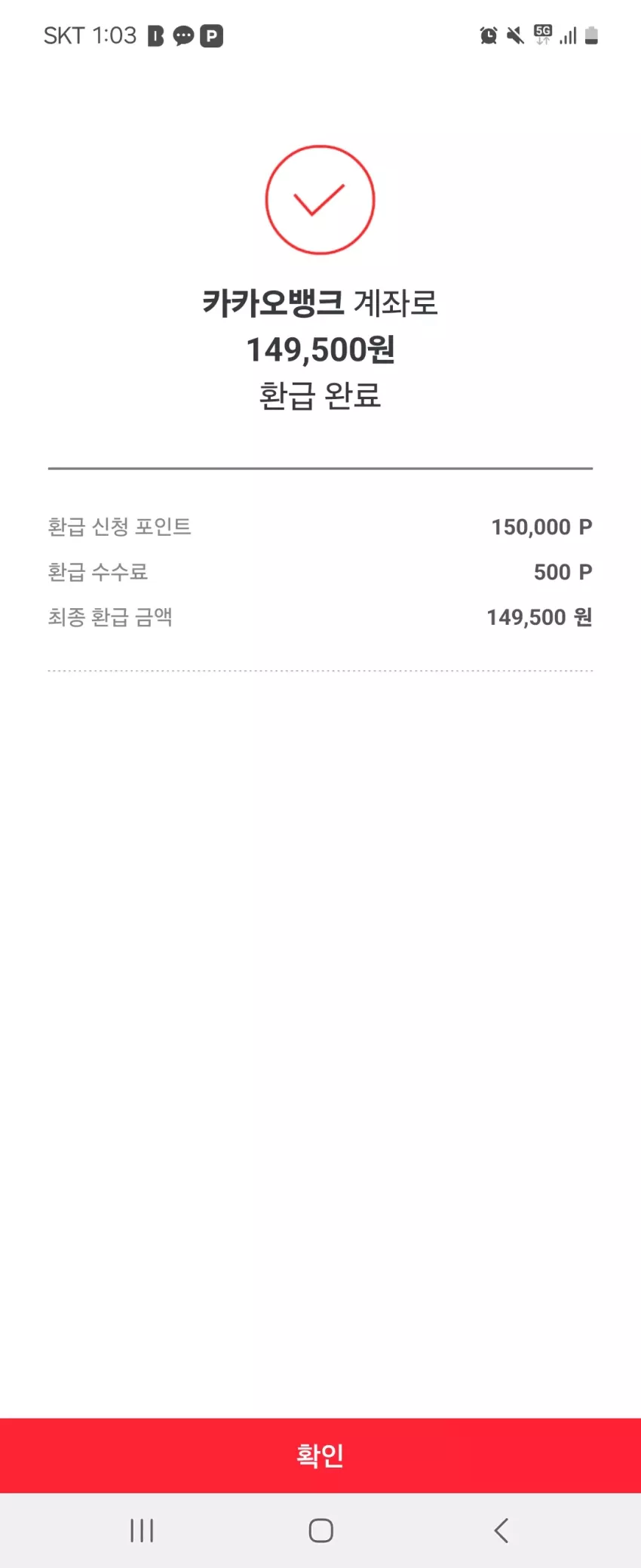641x1568 pixels.
Task: Tap the 150,000 P value
Action: click(x=541, y=527)
